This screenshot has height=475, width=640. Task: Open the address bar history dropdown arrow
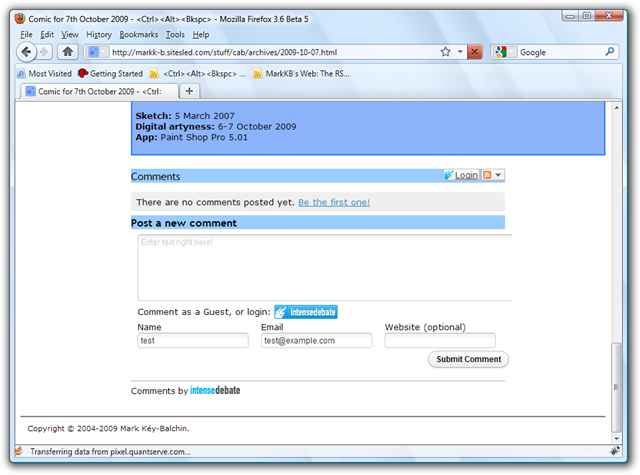(460, 52)
